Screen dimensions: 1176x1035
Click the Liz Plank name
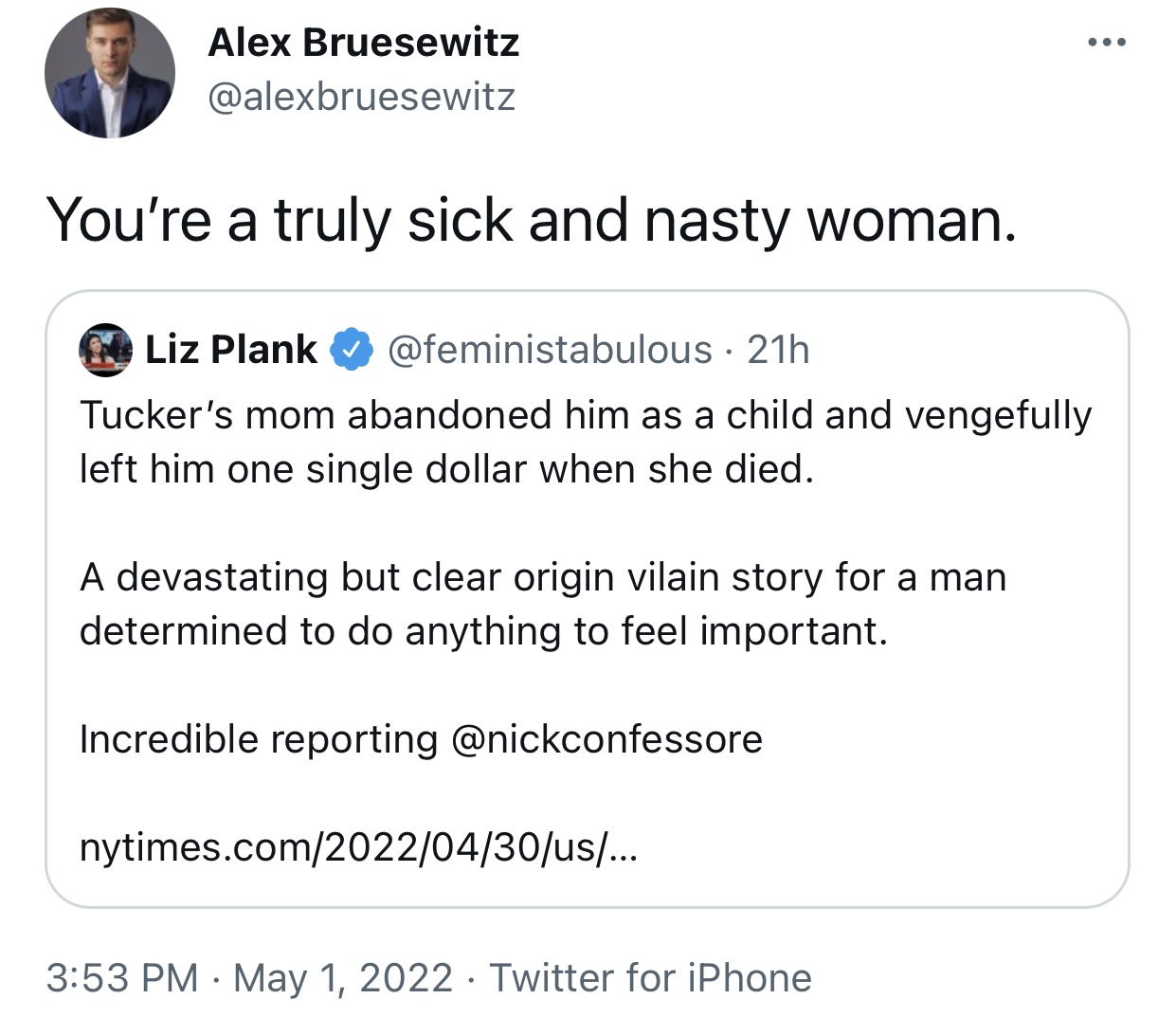tap(231, 350)
